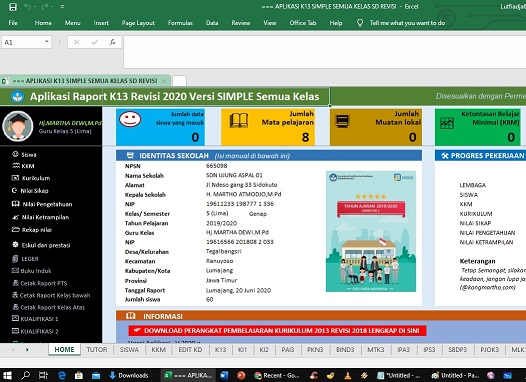This screenshot has width=526, height=382.
Task: Click the open book icon on Mata pelajaran card
Action: [239, 120]
